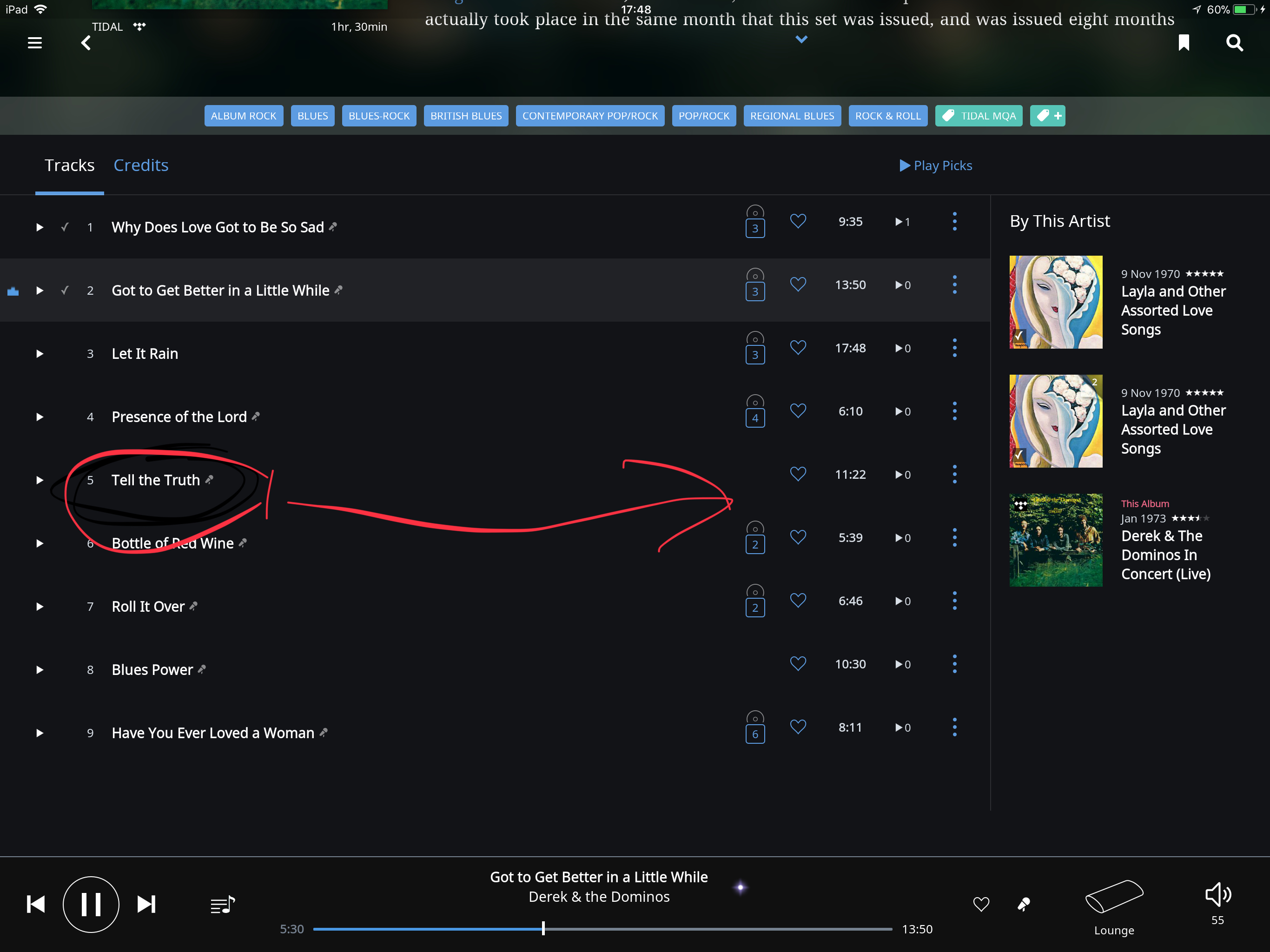Open search with the magnifier icon
Image resolution: width=1270 pixels, height=952 pixels.
(x=1234, y=43)
